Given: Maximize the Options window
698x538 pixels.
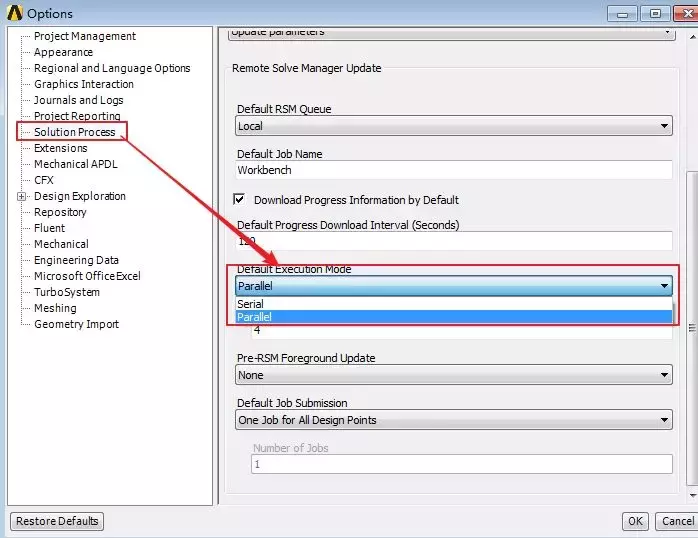Looking at the screenshot, I should (x=655, y=14).
